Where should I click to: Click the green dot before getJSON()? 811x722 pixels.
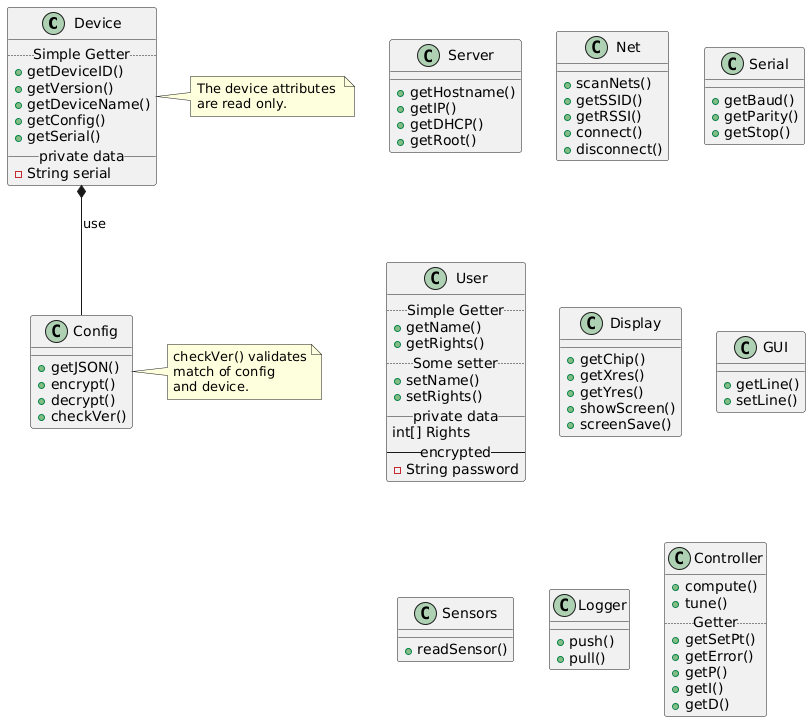click(41, 369)
